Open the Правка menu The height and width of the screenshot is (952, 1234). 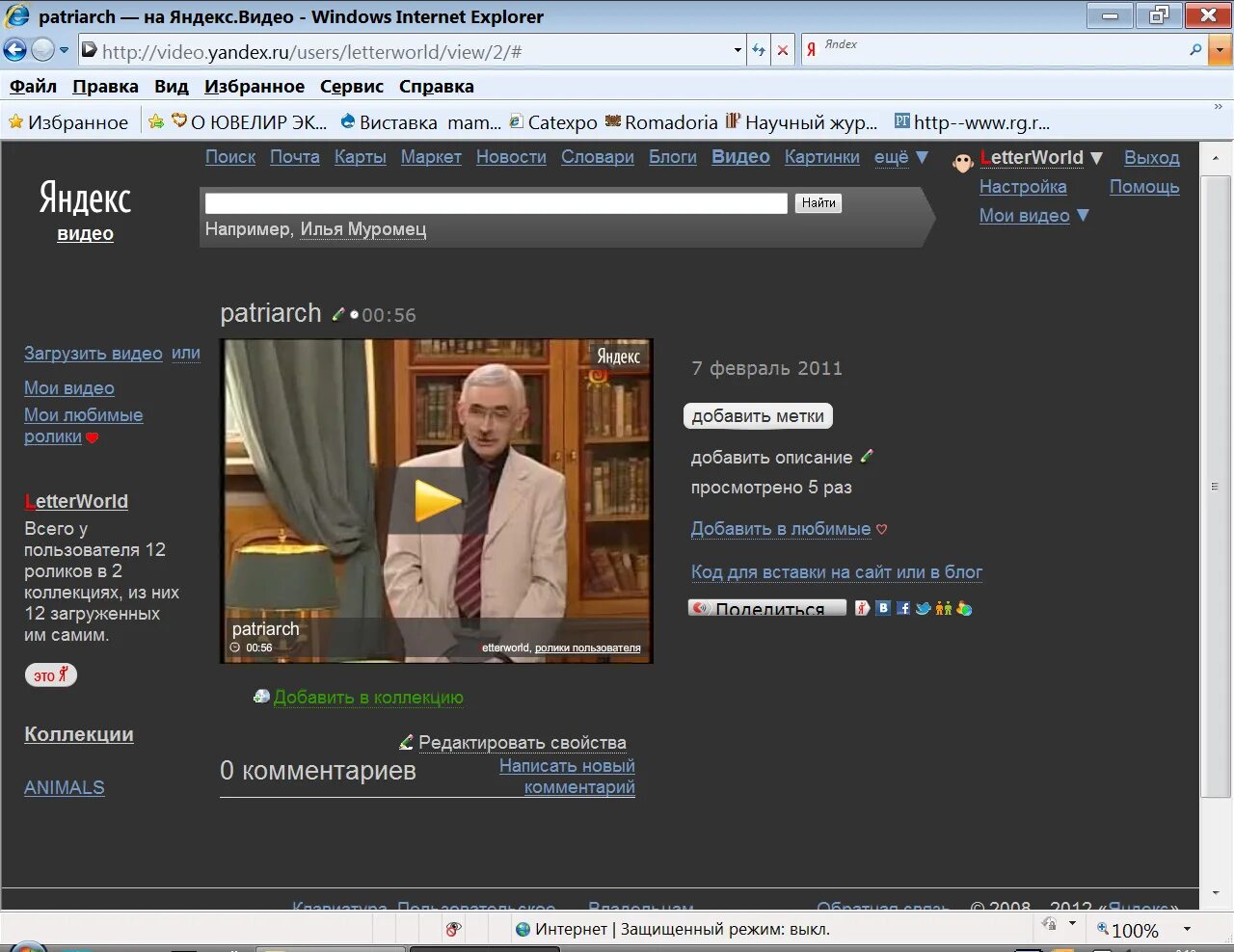point(105,87)
